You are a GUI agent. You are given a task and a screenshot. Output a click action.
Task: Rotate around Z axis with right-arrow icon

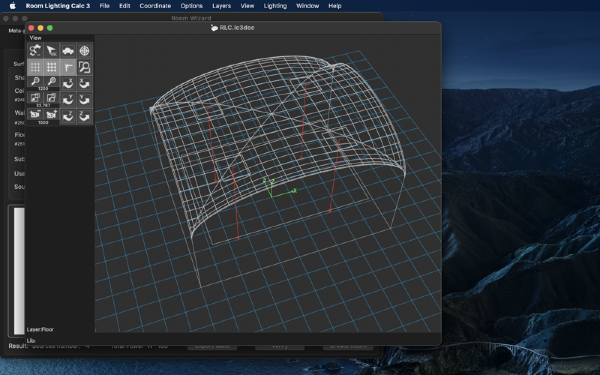tap(84, 116)
